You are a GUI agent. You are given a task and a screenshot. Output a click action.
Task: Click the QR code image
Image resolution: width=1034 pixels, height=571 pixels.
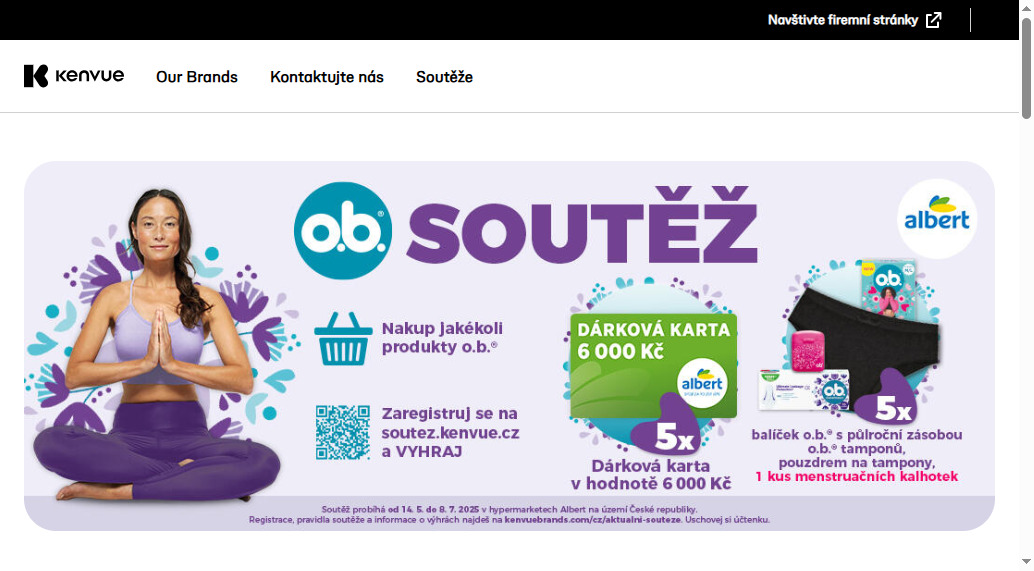[343, 432]
